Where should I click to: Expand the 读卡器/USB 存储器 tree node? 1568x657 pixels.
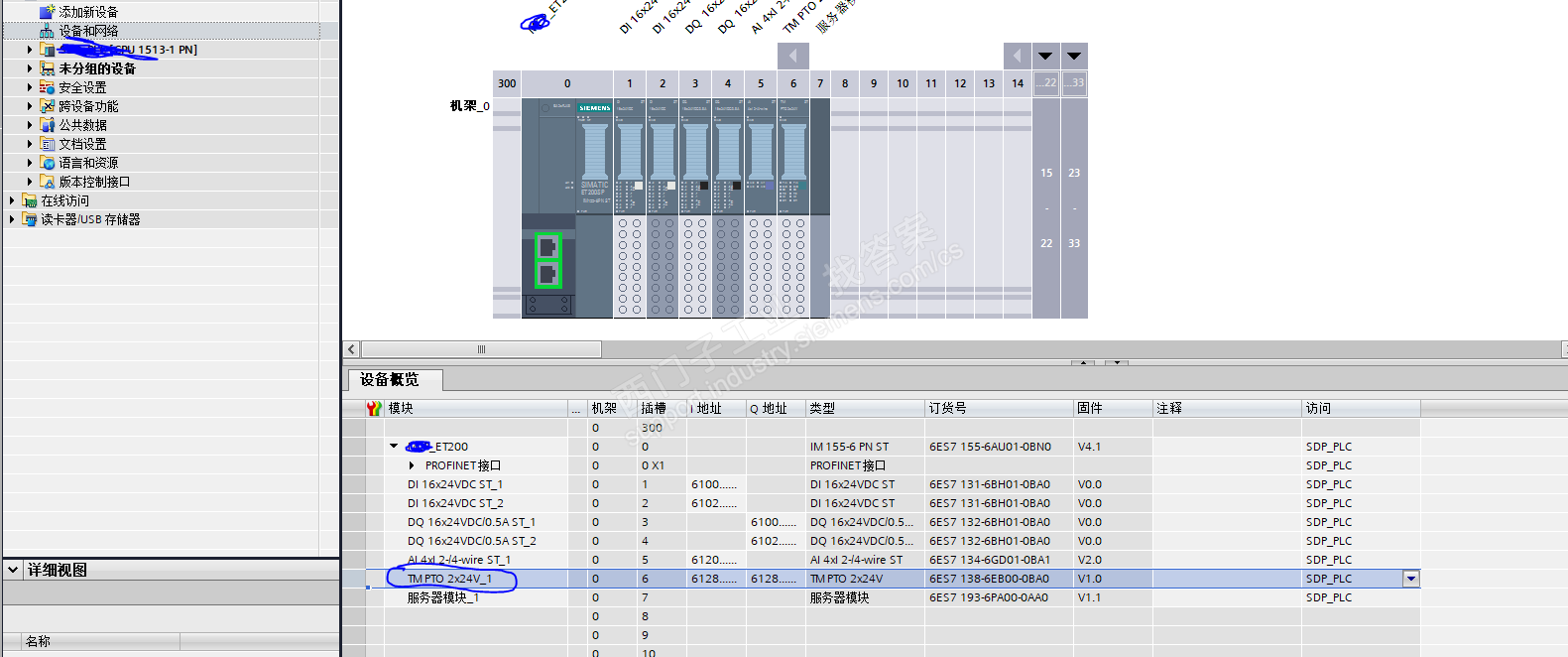tap(12, 219)
